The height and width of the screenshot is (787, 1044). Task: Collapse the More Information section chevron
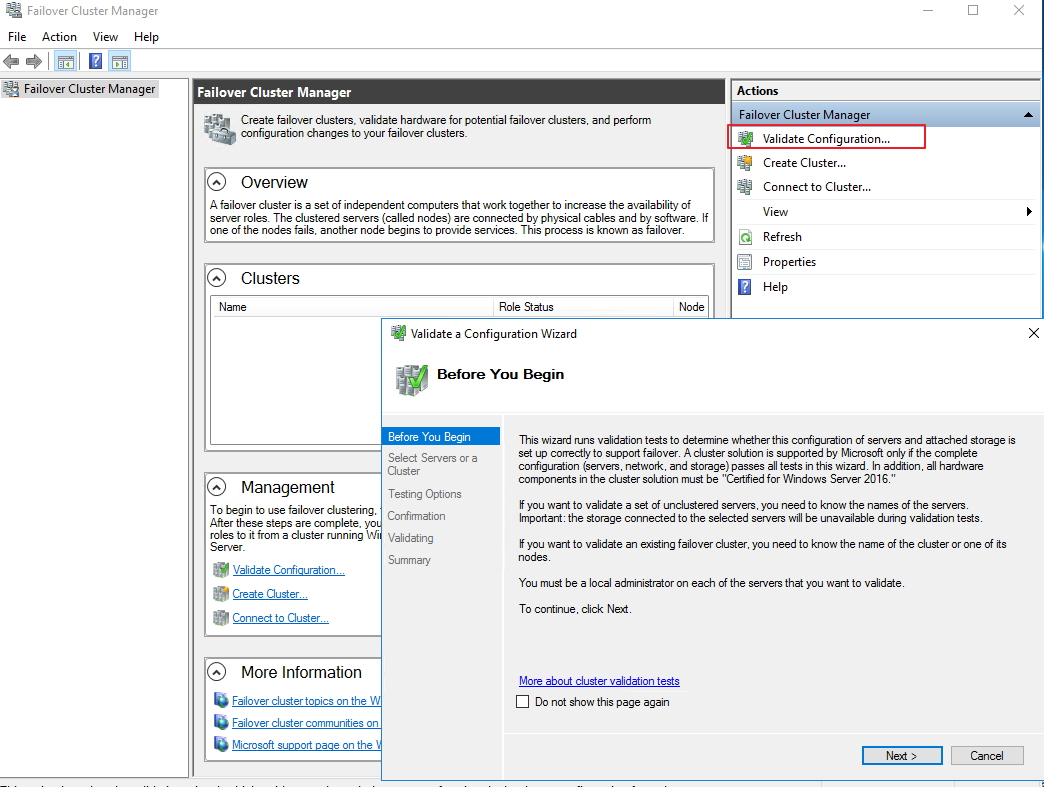217,672
